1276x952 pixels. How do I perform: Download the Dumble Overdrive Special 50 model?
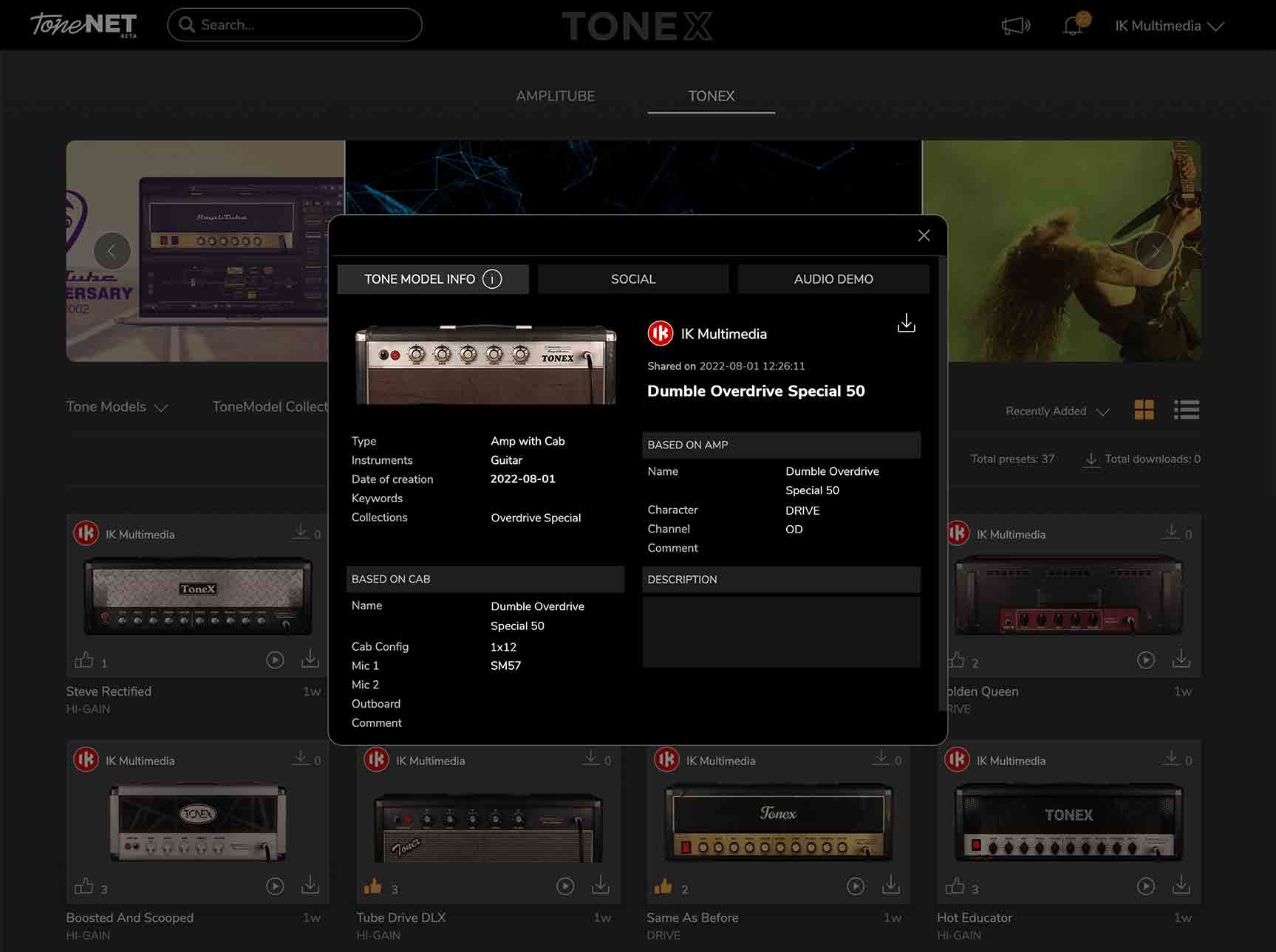click(x=906, y=323)
